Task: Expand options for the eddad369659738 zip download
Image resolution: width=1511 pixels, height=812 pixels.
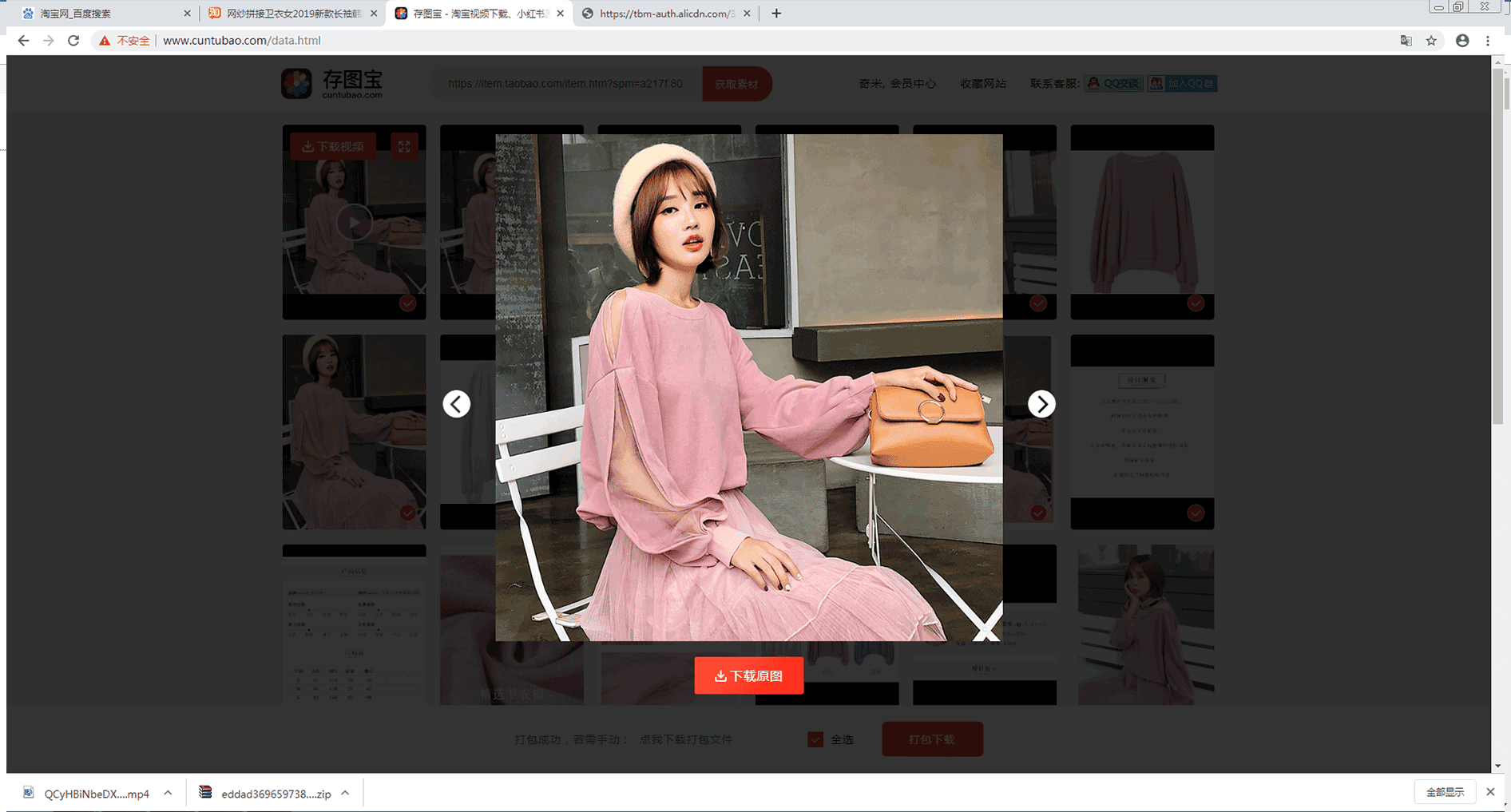Action: pyautogui.click(x=345, y=793)
